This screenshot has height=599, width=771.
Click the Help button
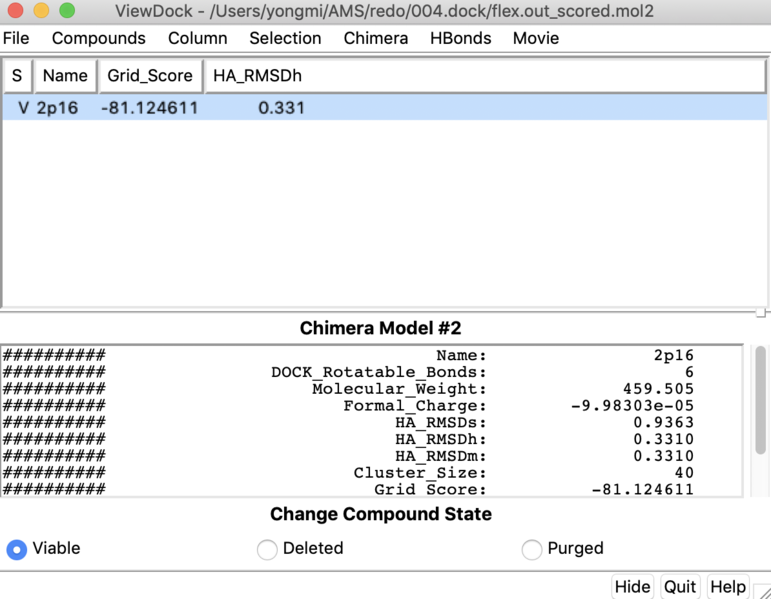[728, 587]
